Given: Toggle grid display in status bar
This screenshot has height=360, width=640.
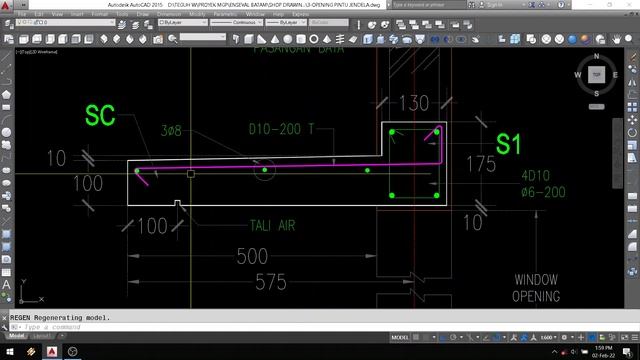Looking at the screenshot, I should pos(416,337).
